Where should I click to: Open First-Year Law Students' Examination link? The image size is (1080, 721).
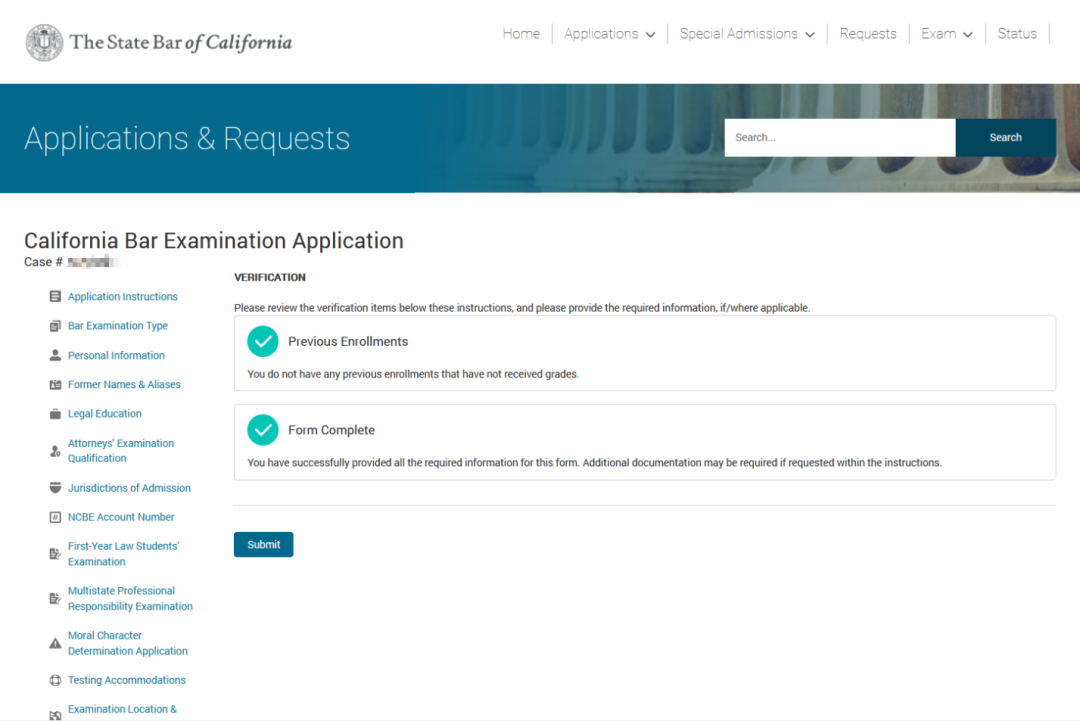tap(124, 554)
